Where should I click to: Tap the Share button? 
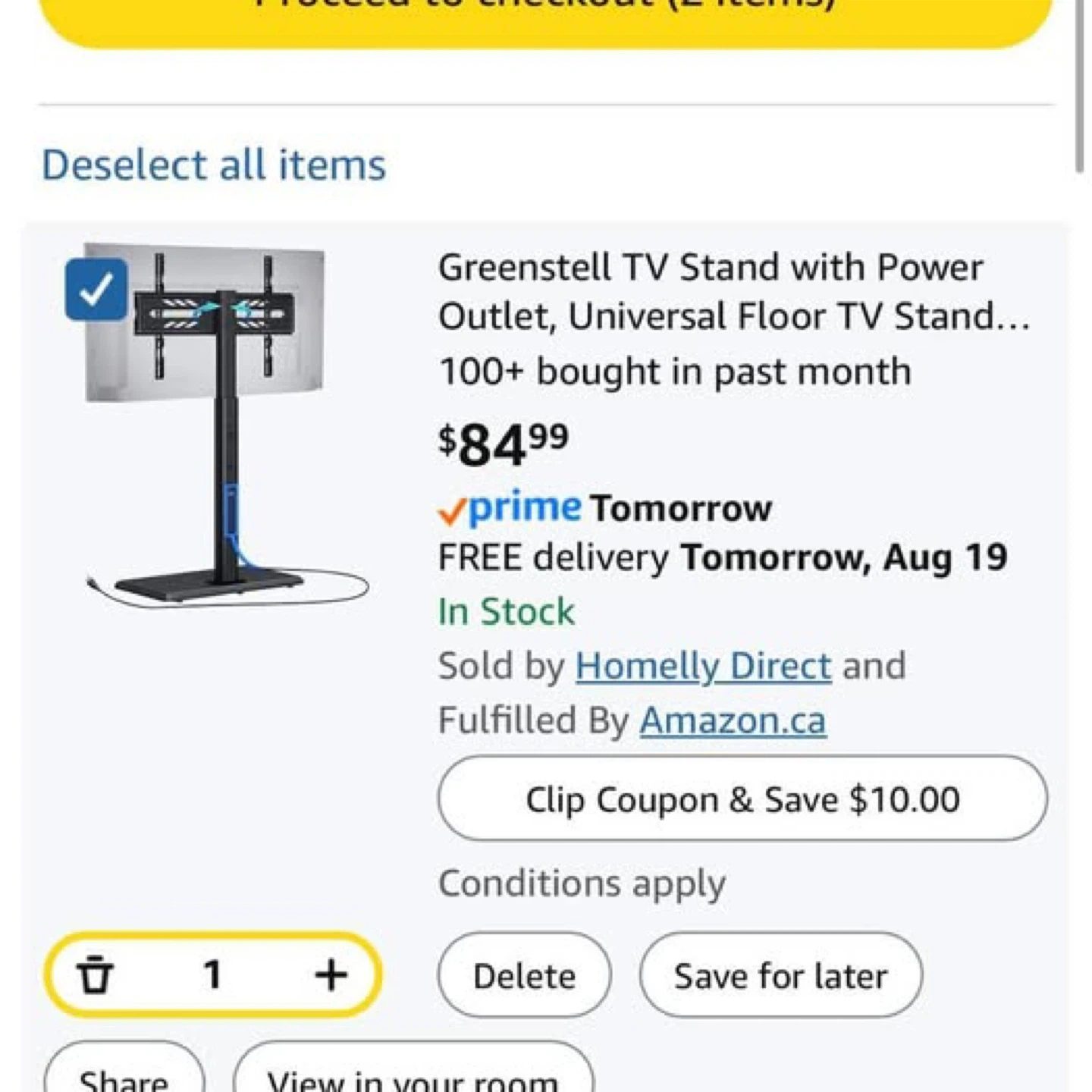[124, 1077]
